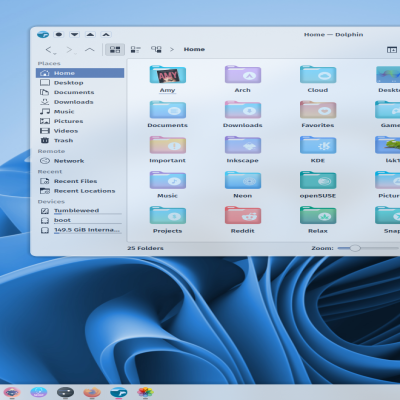Select the Reddit folder icon
The height and width of the screenshot is (400, 400).
pyautogui.click(x=243, y=215)
